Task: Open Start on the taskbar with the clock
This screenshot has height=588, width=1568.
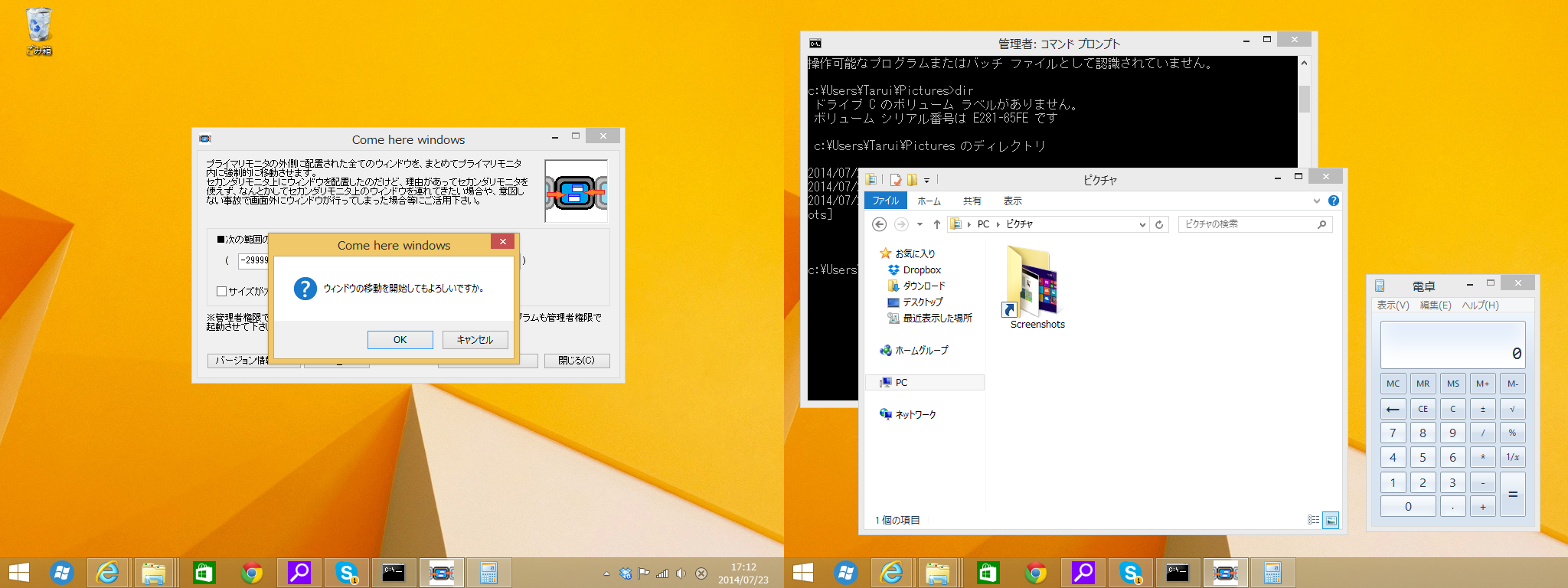Action: [18, 573]
